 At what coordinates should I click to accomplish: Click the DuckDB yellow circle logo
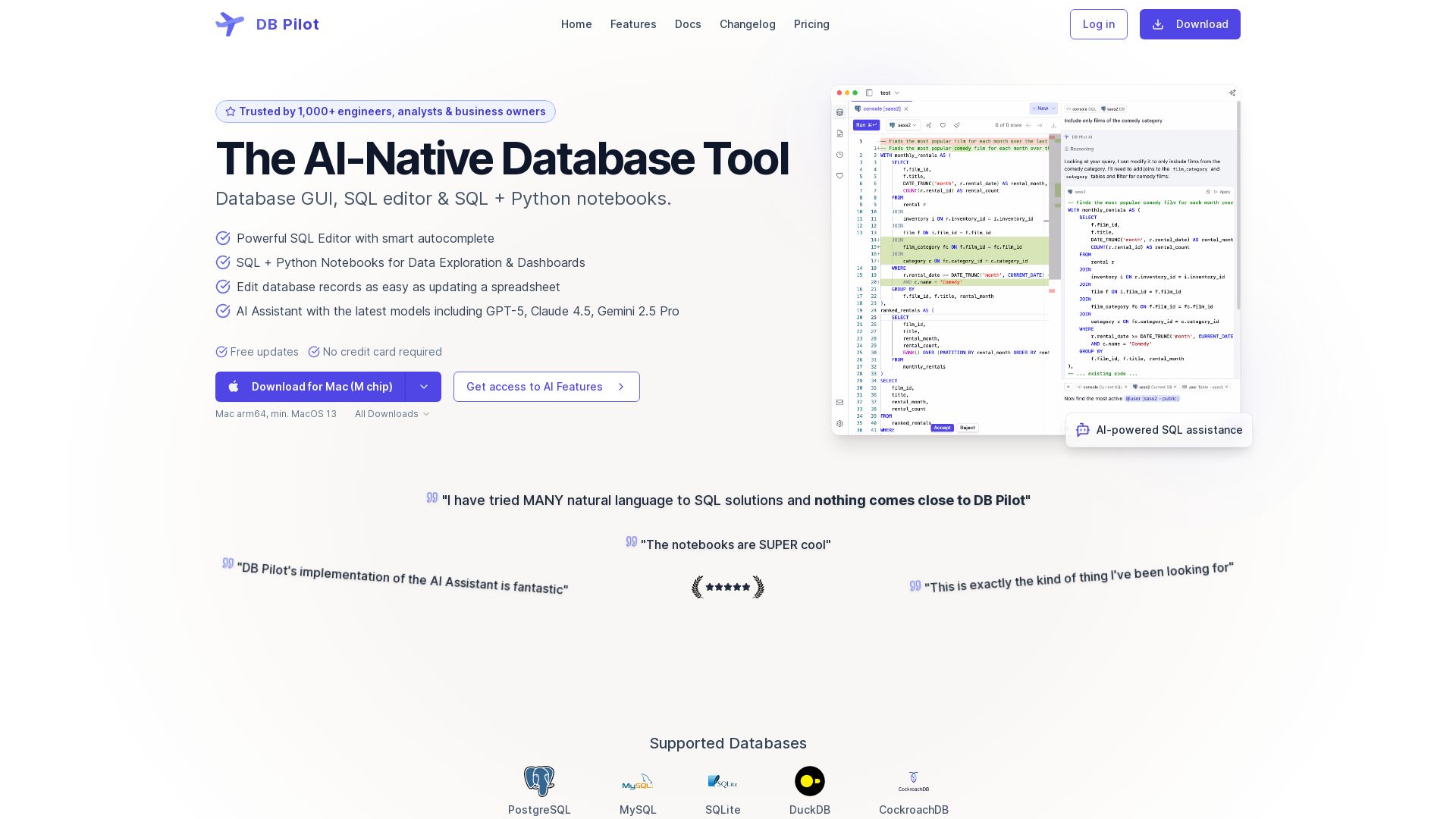809,781
